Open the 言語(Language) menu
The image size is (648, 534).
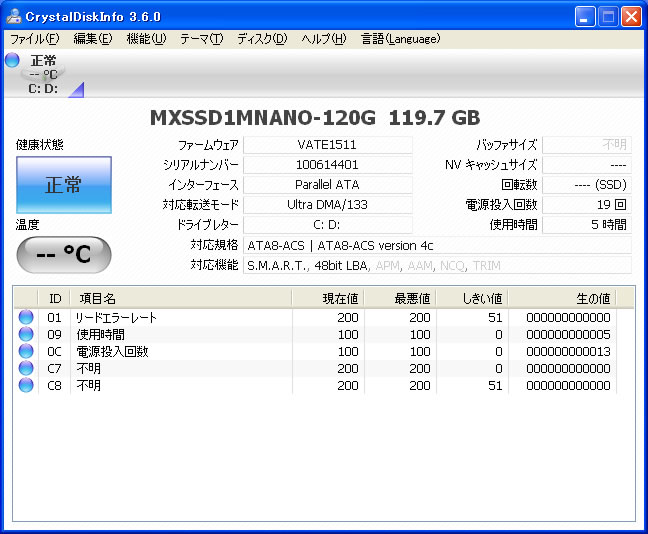(400, 39)
